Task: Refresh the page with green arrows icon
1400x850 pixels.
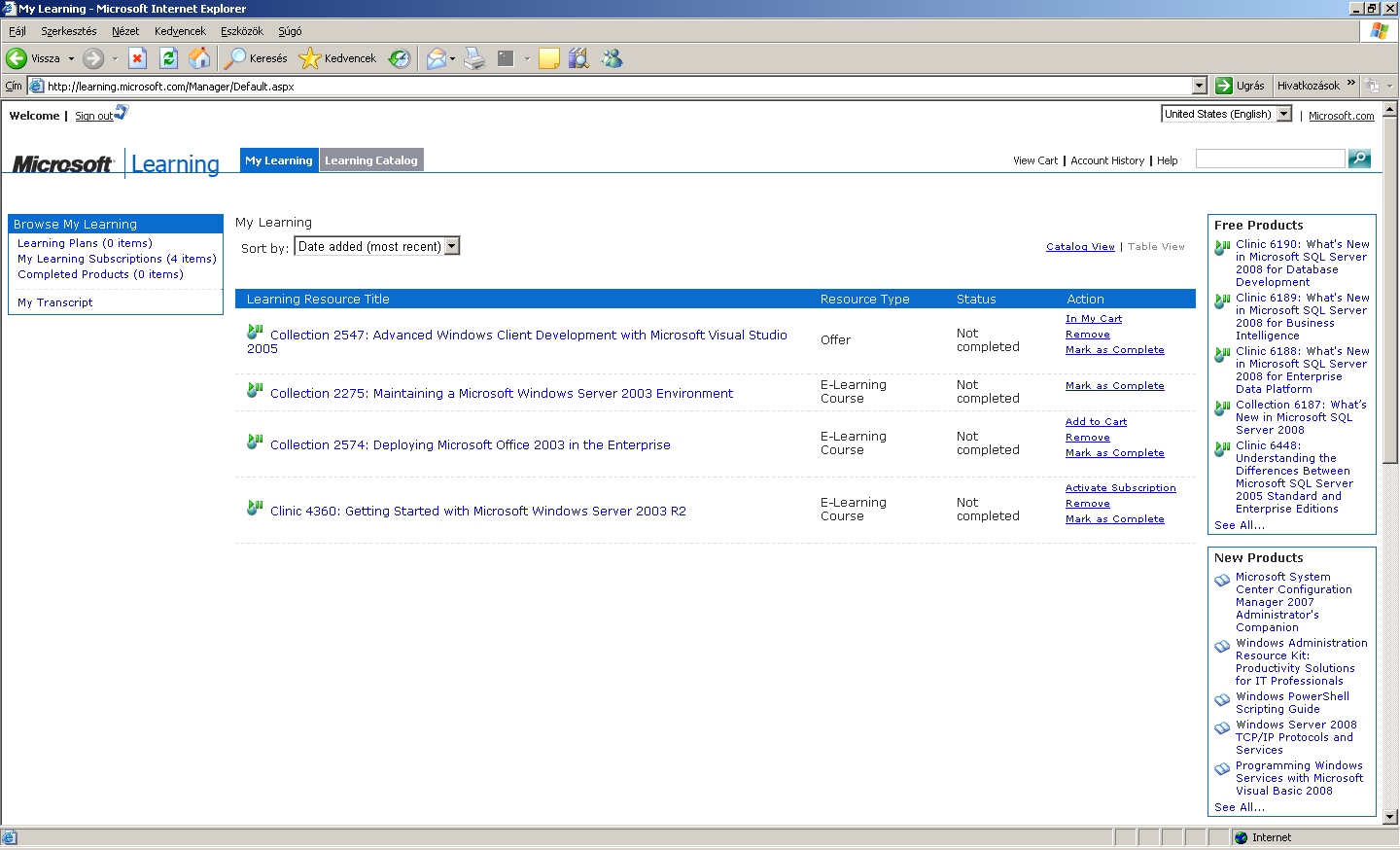Action: (169, 58)
